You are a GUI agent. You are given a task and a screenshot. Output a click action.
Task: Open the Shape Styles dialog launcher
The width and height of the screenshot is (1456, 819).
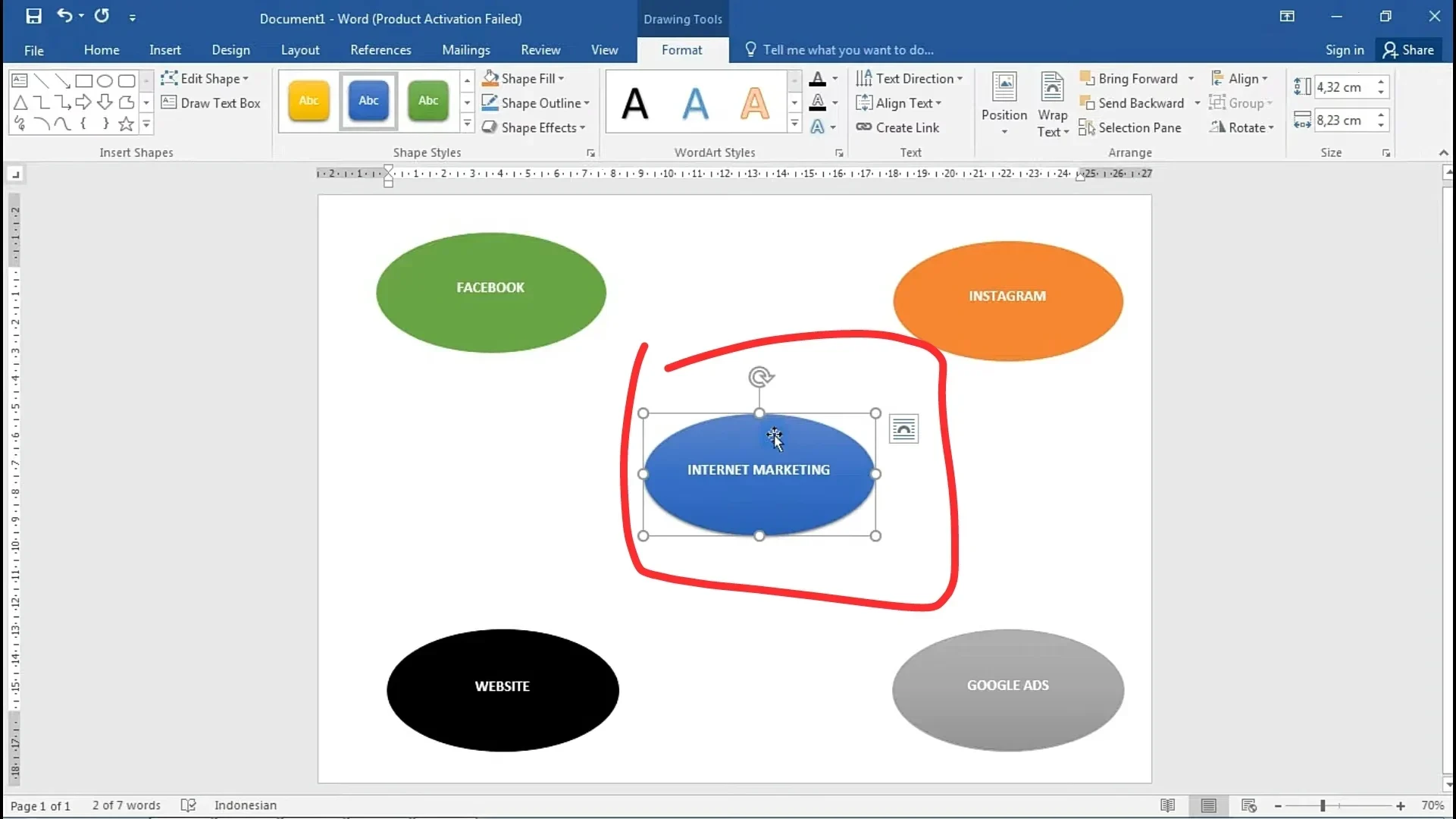pyautogui.click(x=590, y=153)
